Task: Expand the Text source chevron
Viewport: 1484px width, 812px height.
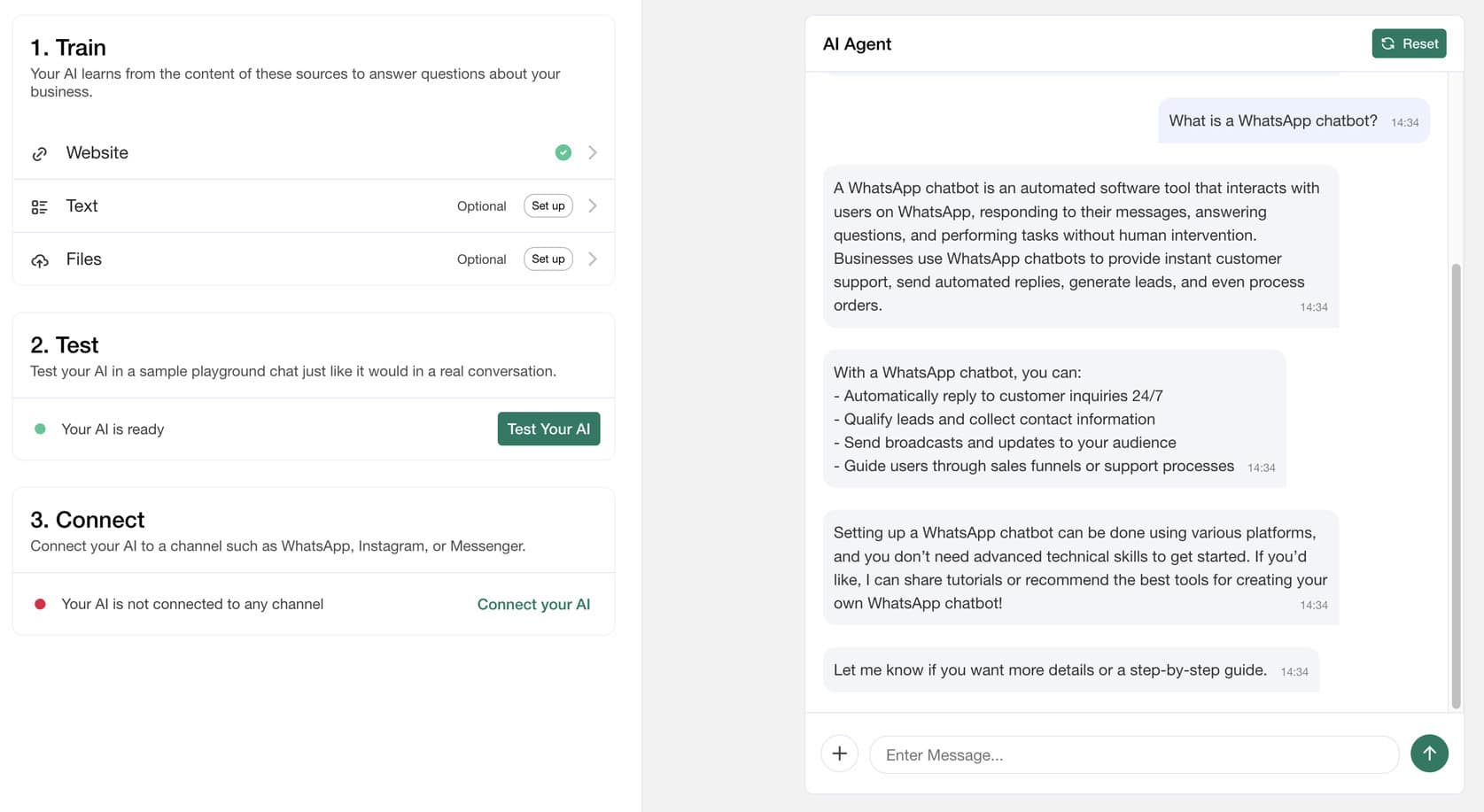Action: (x=593, y=205)
